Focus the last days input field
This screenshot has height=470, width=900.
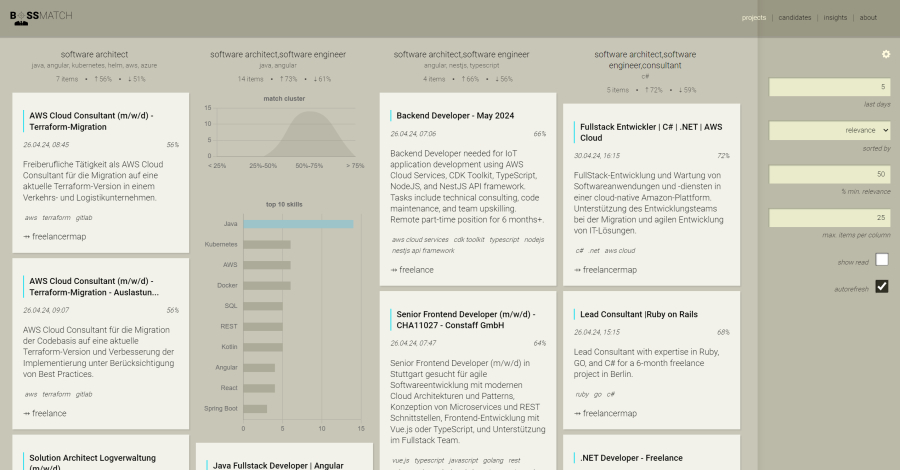(x=829, y=87)
